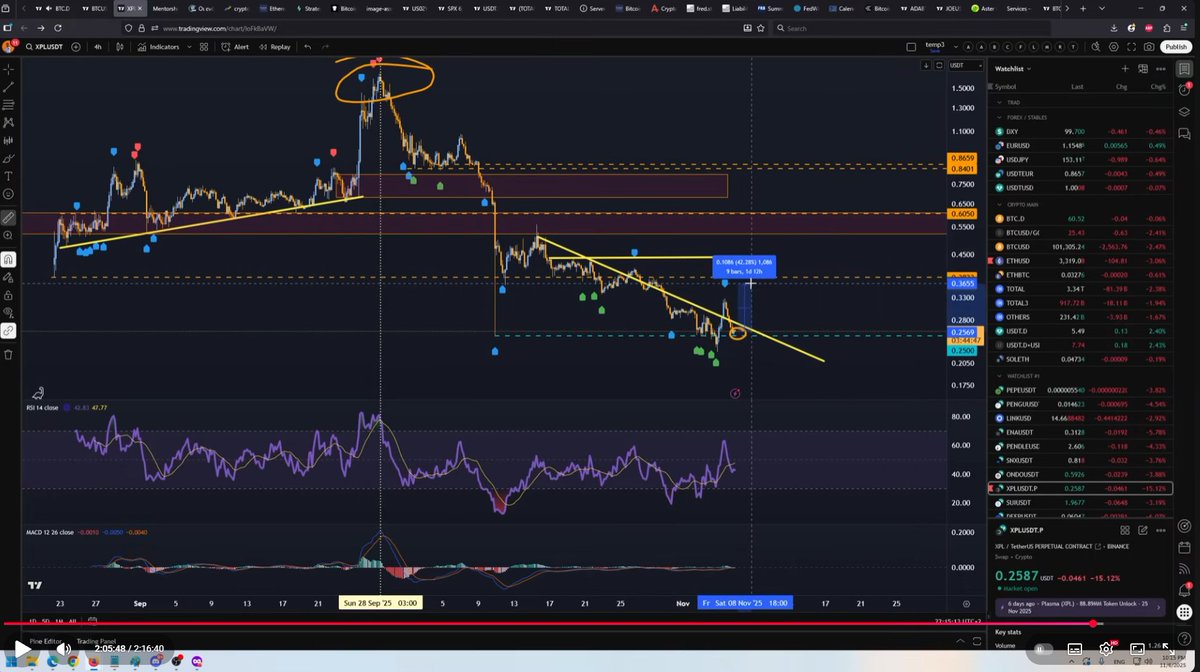
Task: Switch to the active XPL browser tab
Action: [x=129, y=8]
